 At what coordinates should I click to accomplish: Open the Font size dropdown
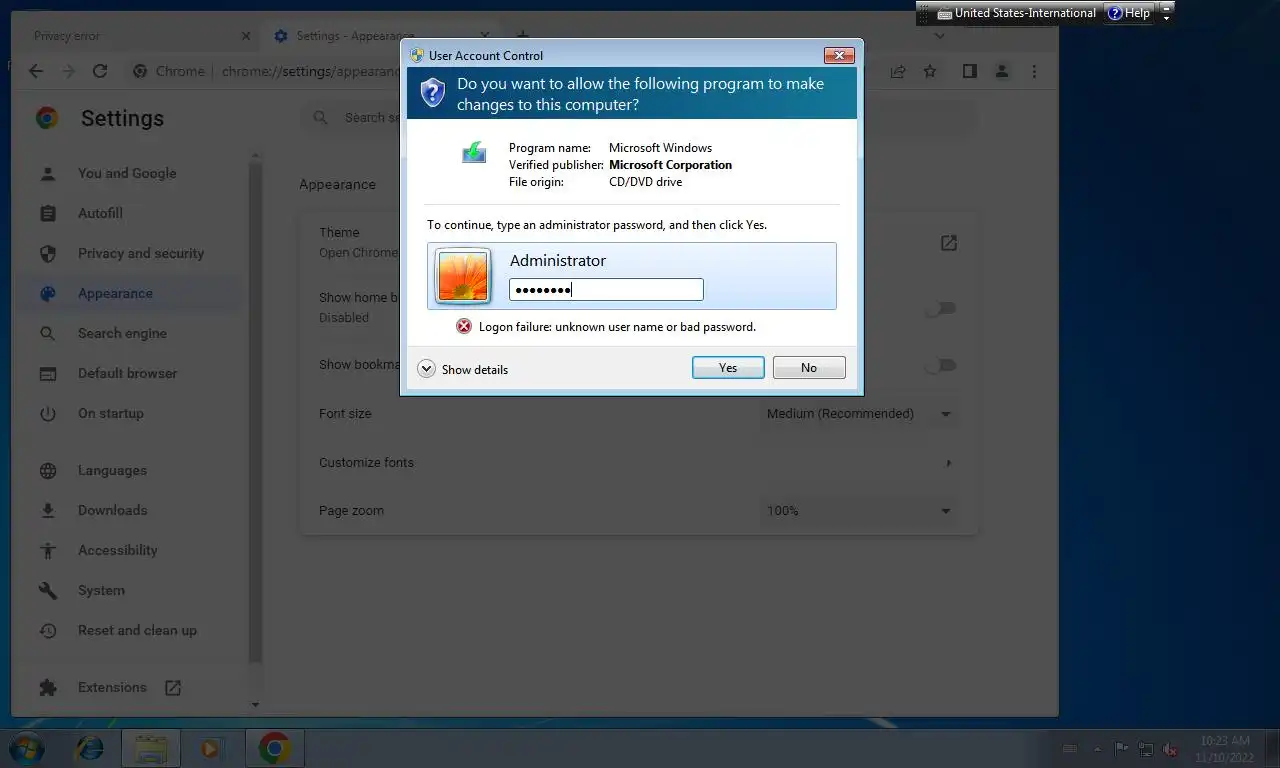[861, 414]
